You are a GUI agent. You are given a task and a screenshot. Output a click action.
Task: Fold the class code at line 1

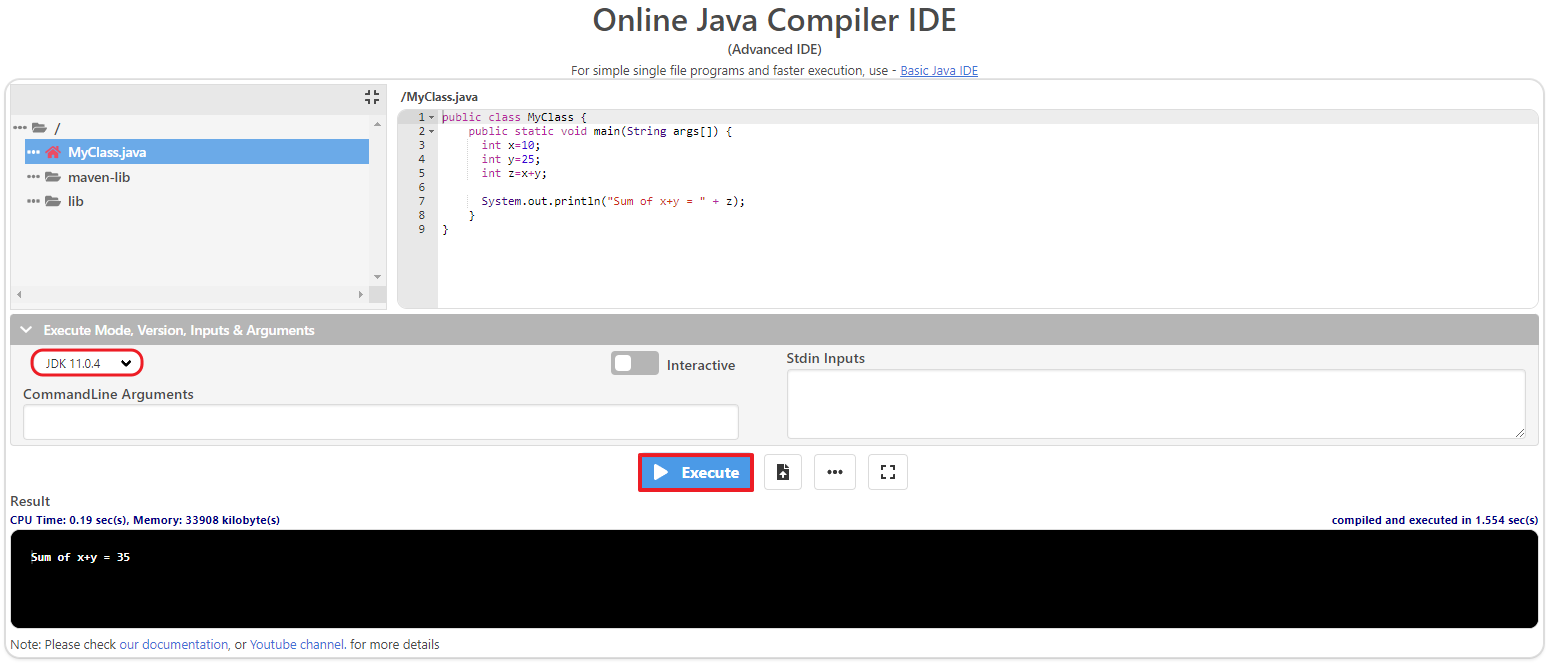pyautogui.click(x=431, y=117)
